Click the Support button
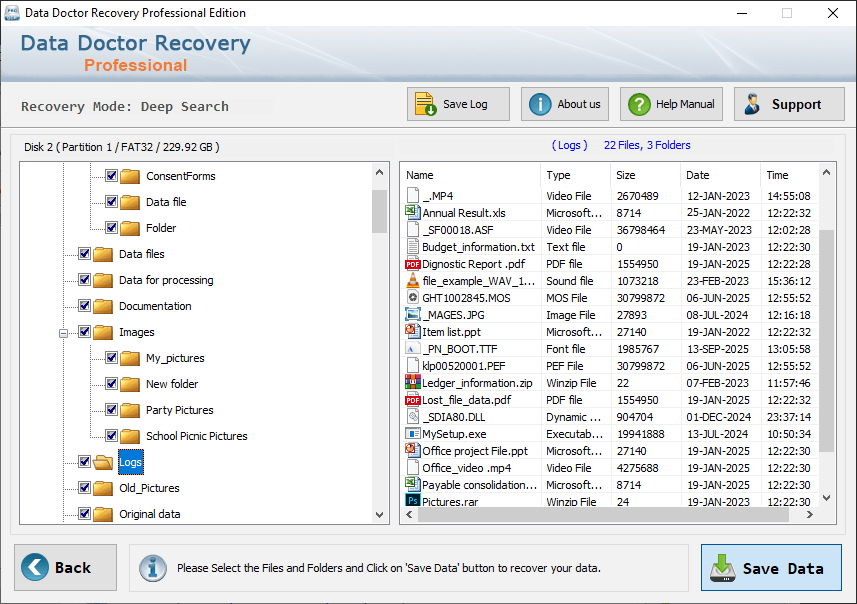Image resolution: width=857 pixels, height=604 pixels. point(789,104)
